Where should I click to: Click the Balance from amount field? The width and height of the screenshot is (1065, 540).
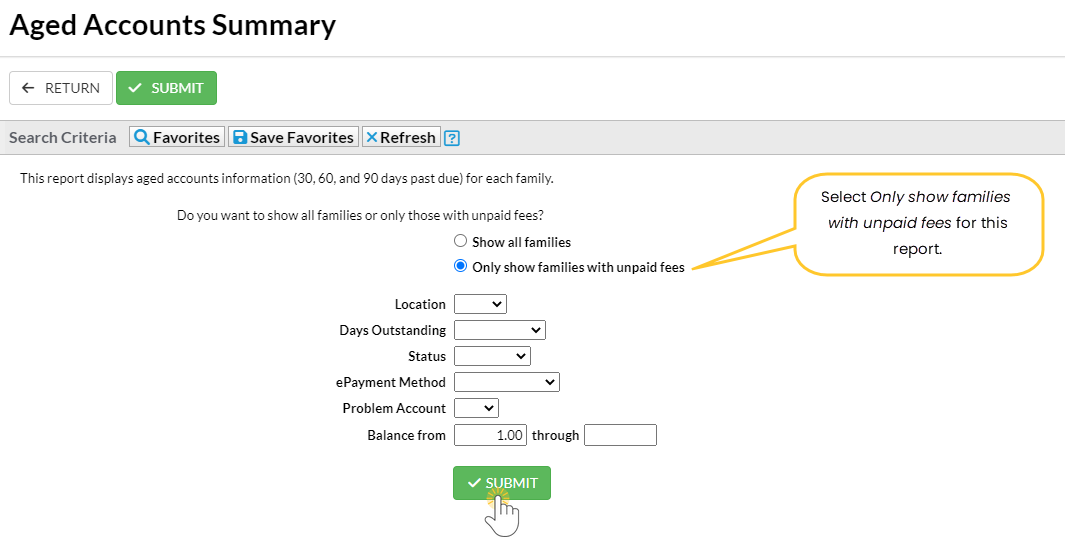[x=490, y=435]
